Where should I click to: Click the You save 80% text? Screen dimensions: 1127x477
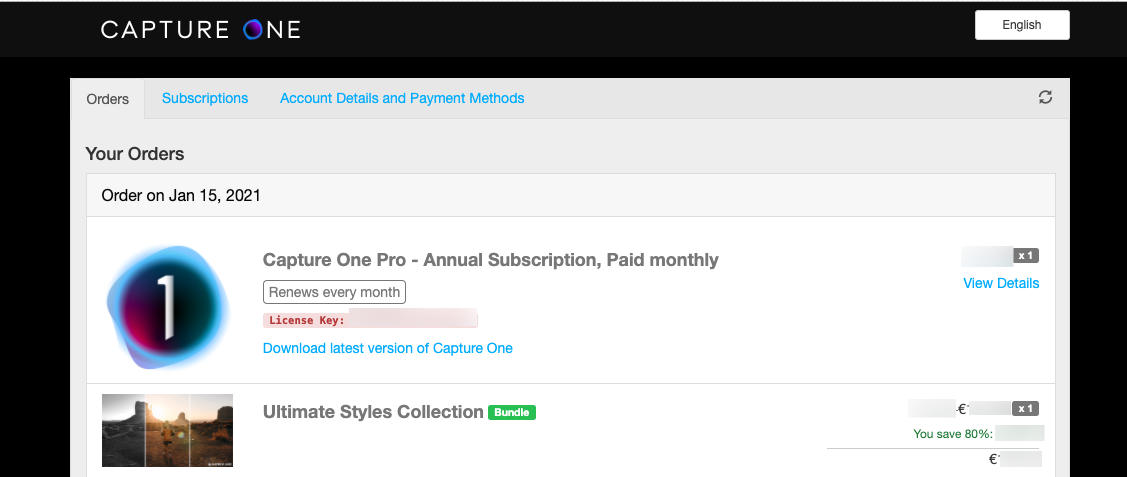(952, 434)
